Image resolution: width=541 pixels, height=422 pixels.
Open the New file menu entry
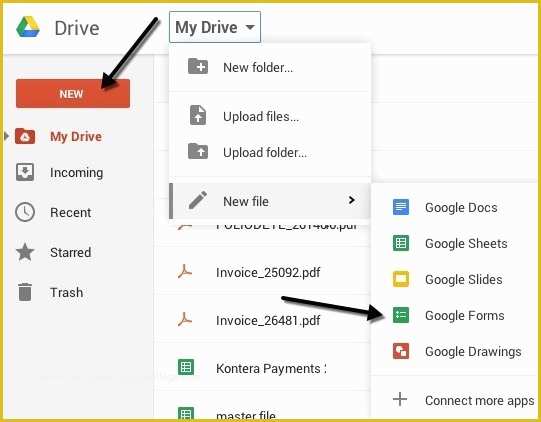pos(270,201)
